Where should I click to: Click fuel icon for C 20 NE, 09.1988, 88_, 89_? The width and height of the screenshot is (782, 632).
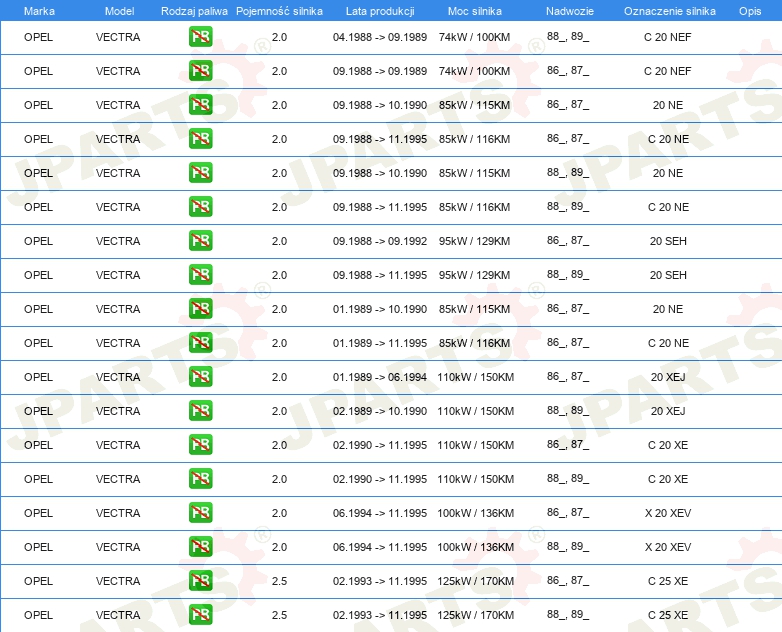point(200,207)
